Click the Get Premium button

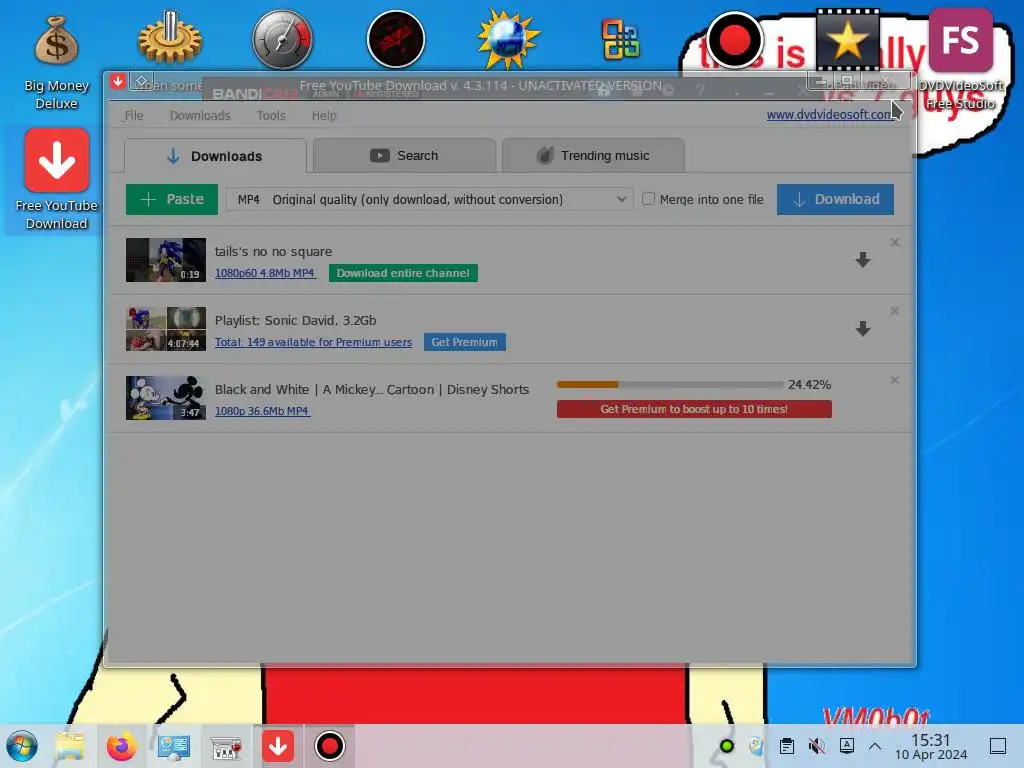pos(464,342)
